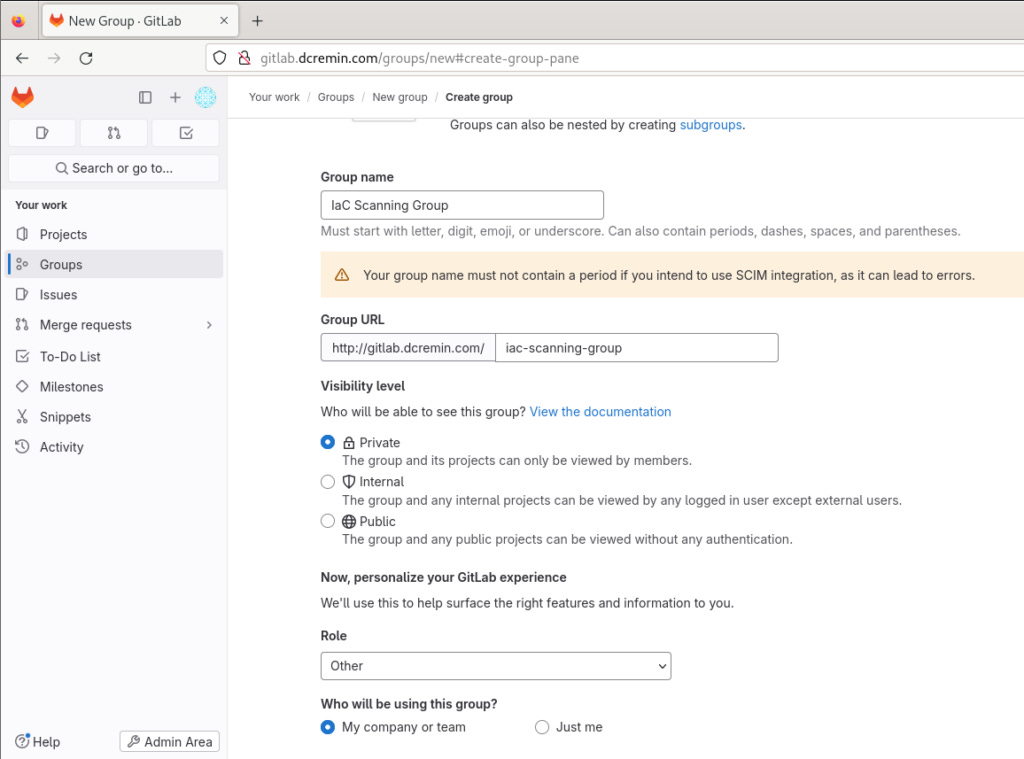This screenshot has width=1024, height=759.
Task: Click the Create group breadcrumb text
Action: click(x=479, y=97)
